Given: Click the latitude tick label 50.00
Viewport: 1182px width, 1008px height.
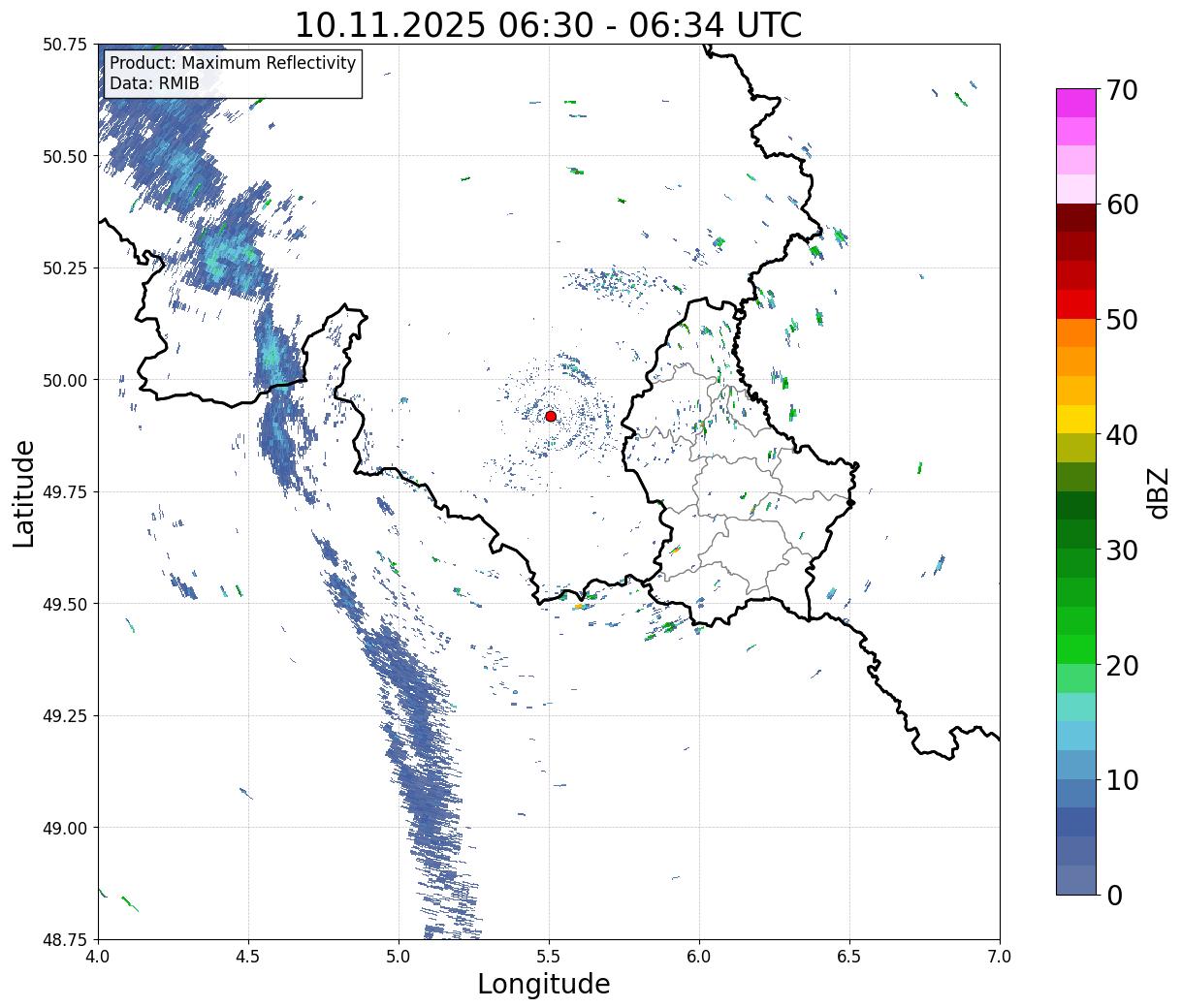Looking at the screenshot, I should click(x=66, y=380).
